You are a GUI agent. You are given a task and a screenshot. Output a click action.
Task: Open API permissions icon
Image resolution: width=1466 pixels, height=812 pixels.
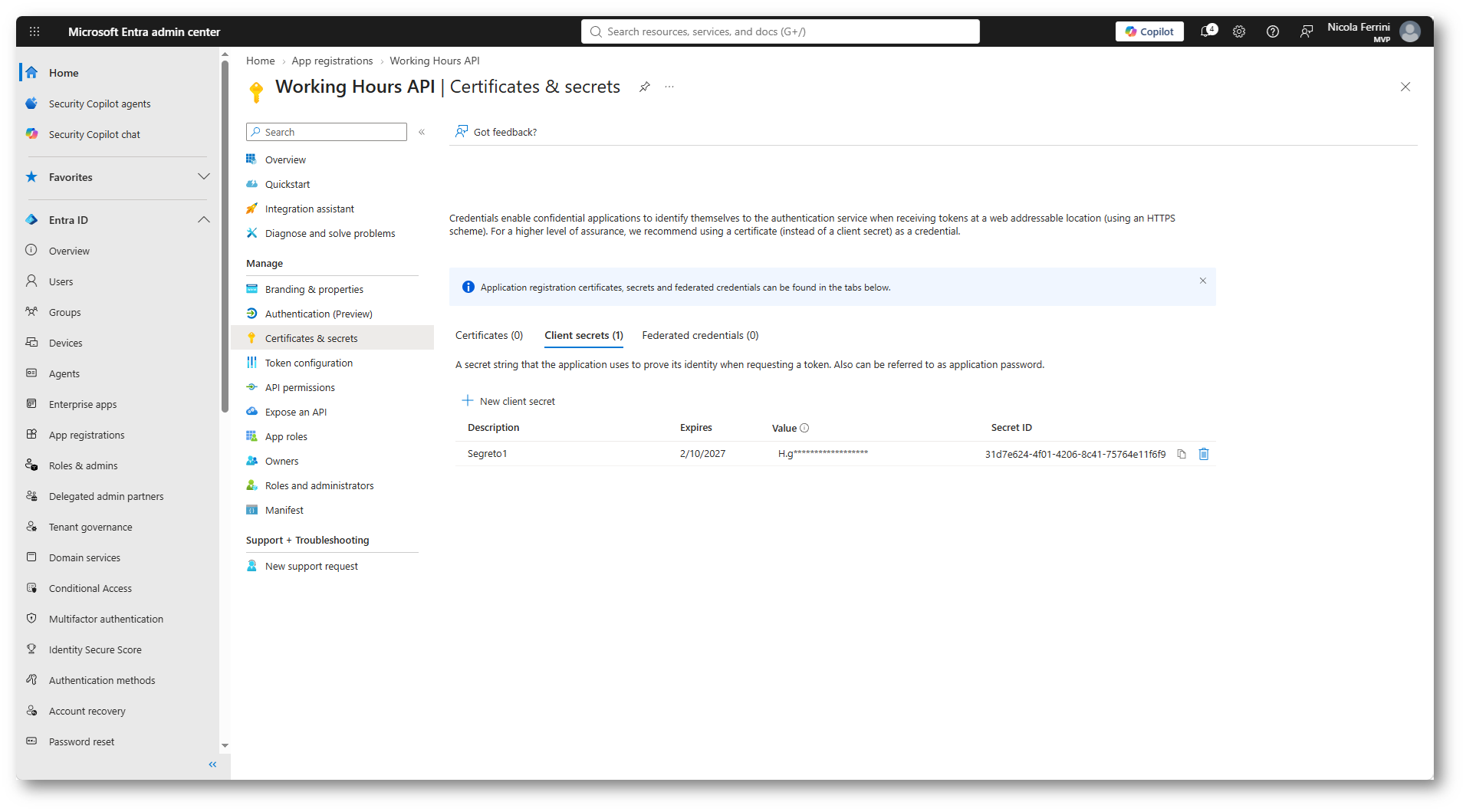251,387
